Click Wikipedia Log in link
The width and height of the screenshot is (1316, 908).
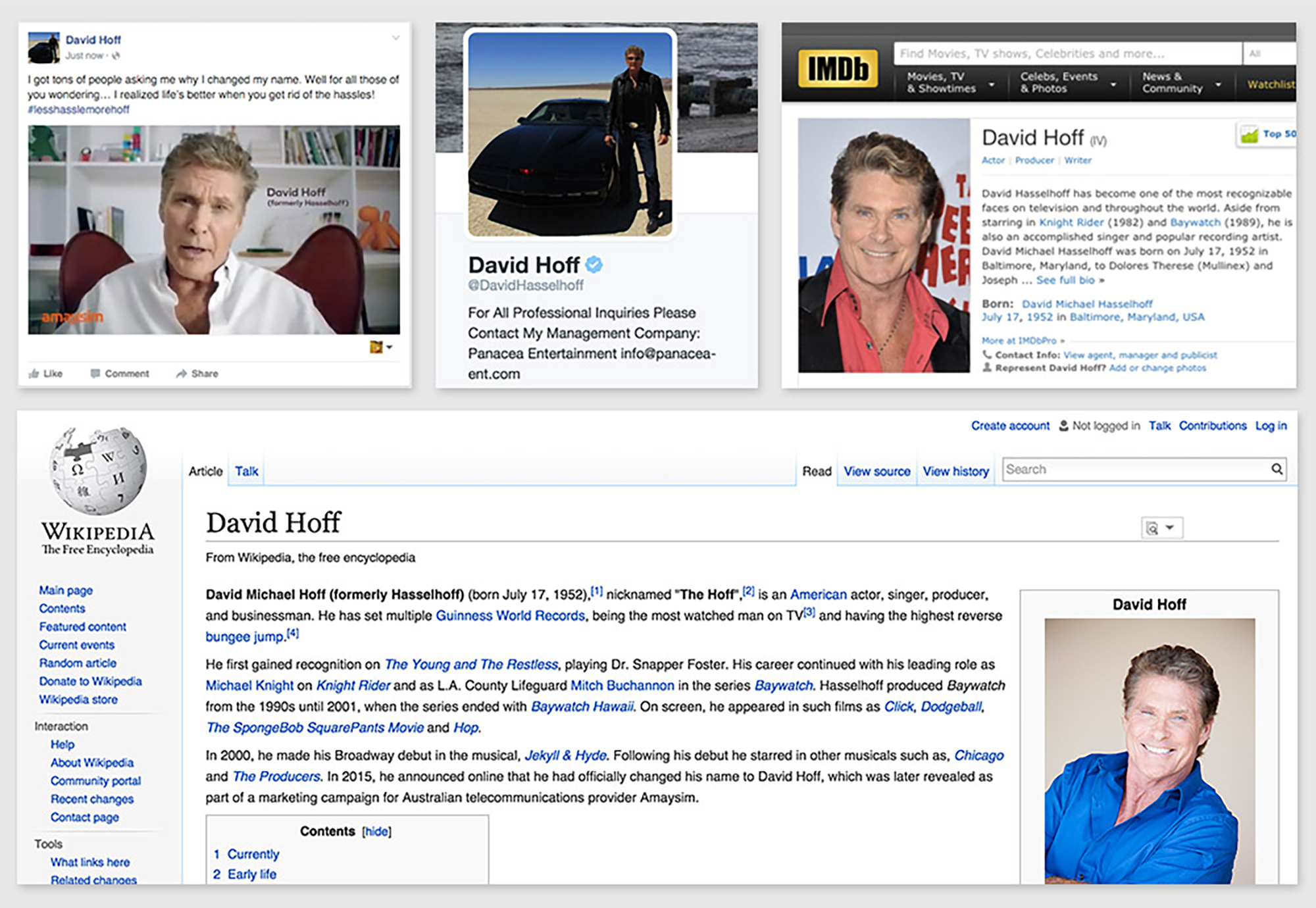pyautogui.click(x=1271, y=426)
